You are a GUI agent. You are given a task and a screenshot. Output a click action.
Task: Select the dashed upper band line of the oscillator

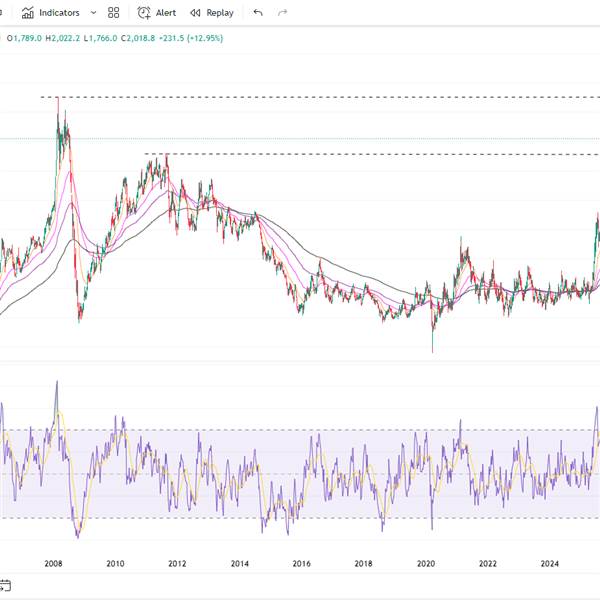pyautogui.click(x=300, y=430)
